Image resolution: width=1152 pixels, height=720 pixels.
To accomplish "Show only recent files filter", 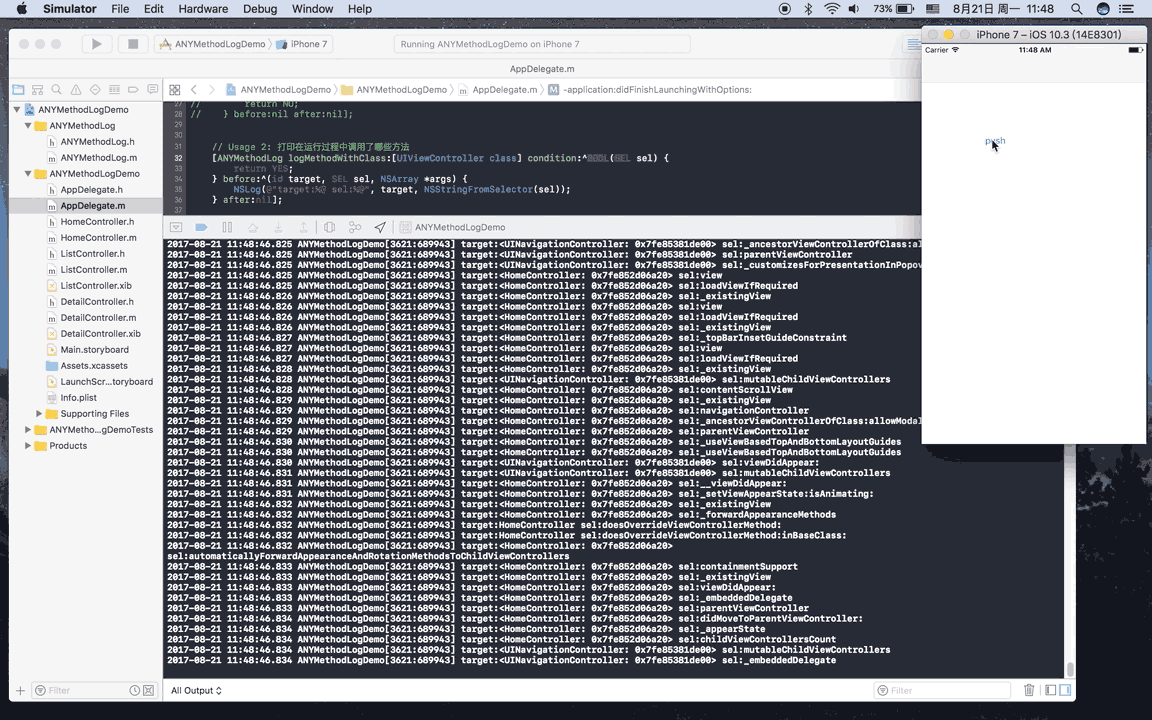I will (x=134, y=691).
